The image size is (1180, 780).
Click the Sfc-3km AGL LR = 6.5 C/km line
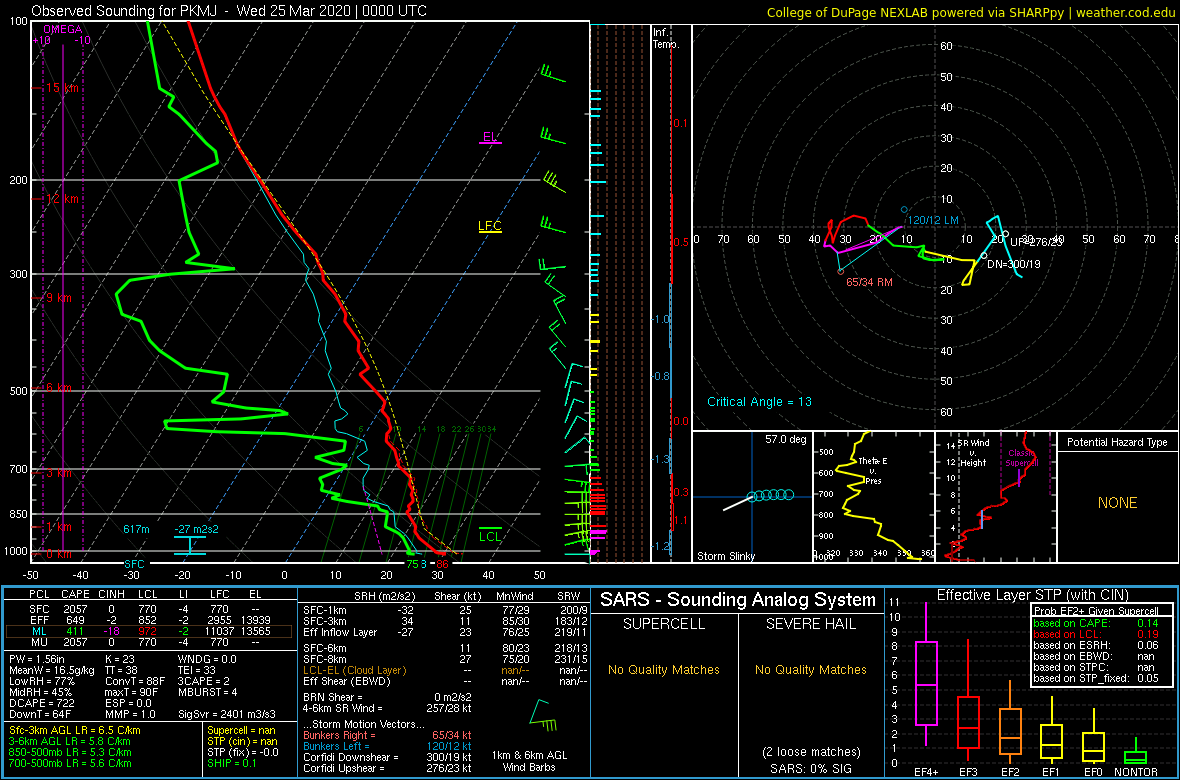coord(75,730)
